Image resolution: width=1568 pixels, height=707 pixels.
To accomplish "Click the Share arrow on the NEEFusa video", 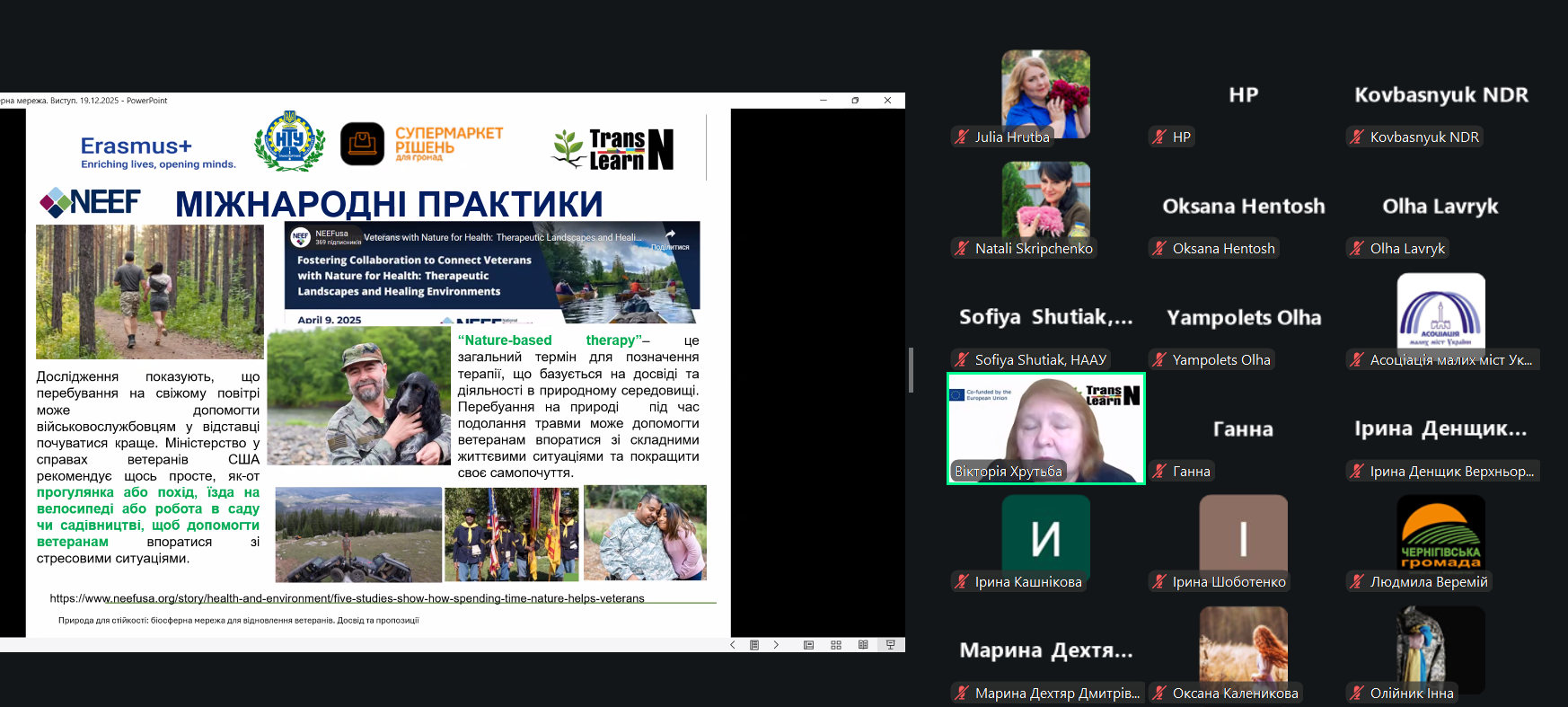I will click(x=670, y=234).
